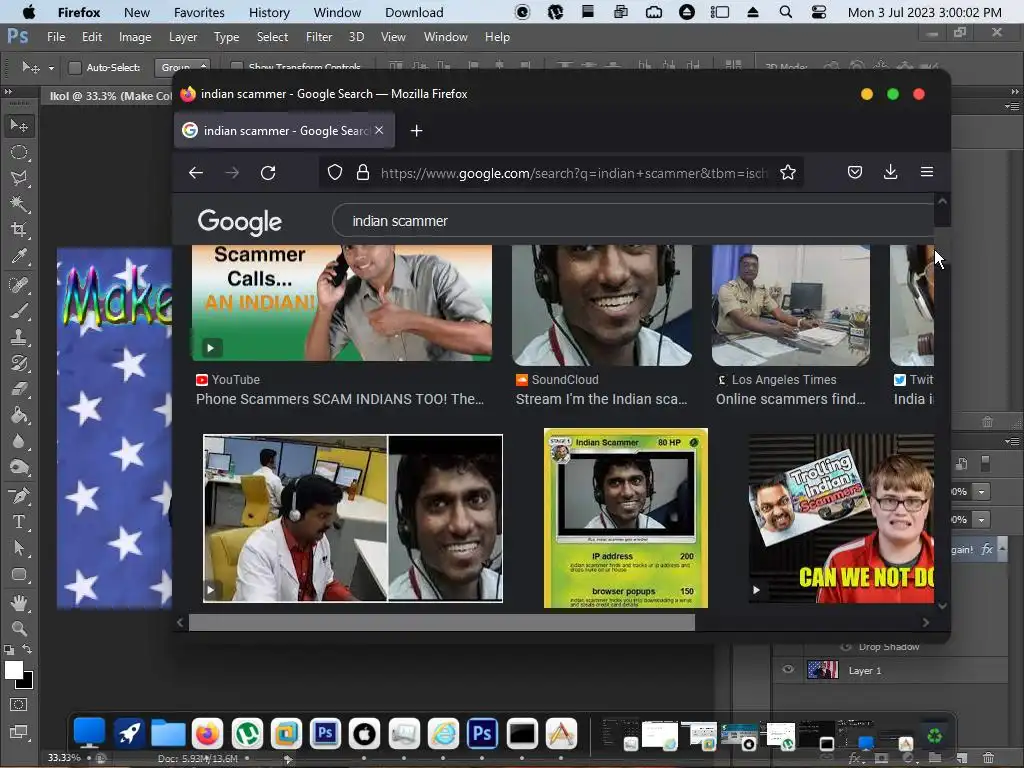Screen dimensions: 1024x768
Task: Select the History Brush tool
Action: (19, 363)
